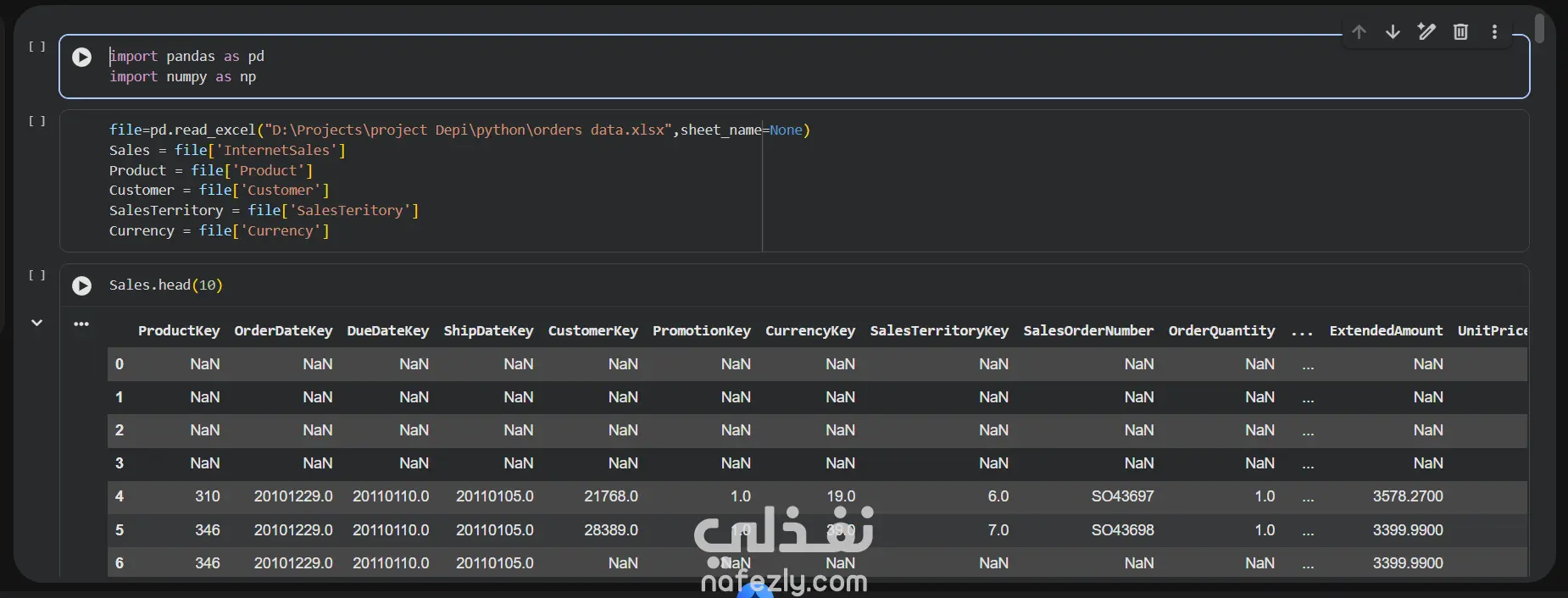Select the SalesOrderNumber column header
Viewport: 1568px width, 598px height.
[x=1088, y=331]
